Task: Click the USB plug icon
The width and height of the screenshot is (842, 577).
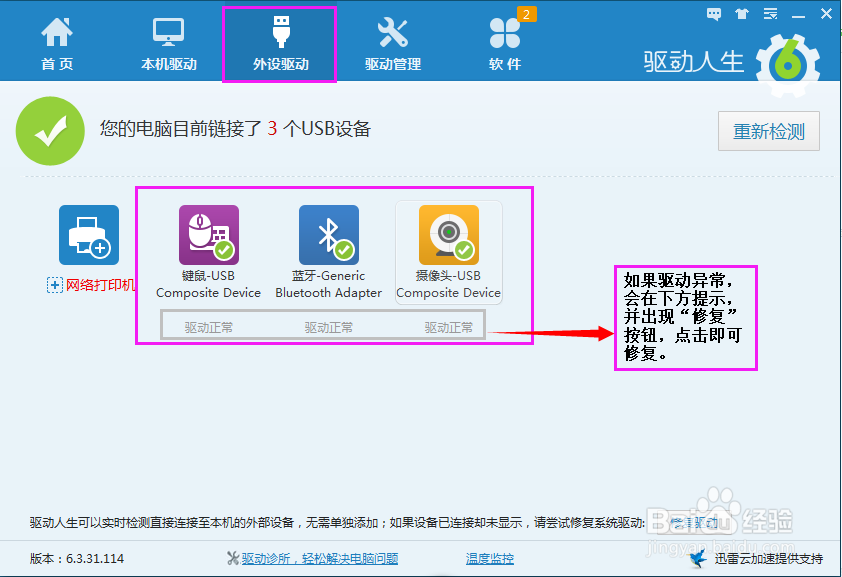Action: point(281,32)
